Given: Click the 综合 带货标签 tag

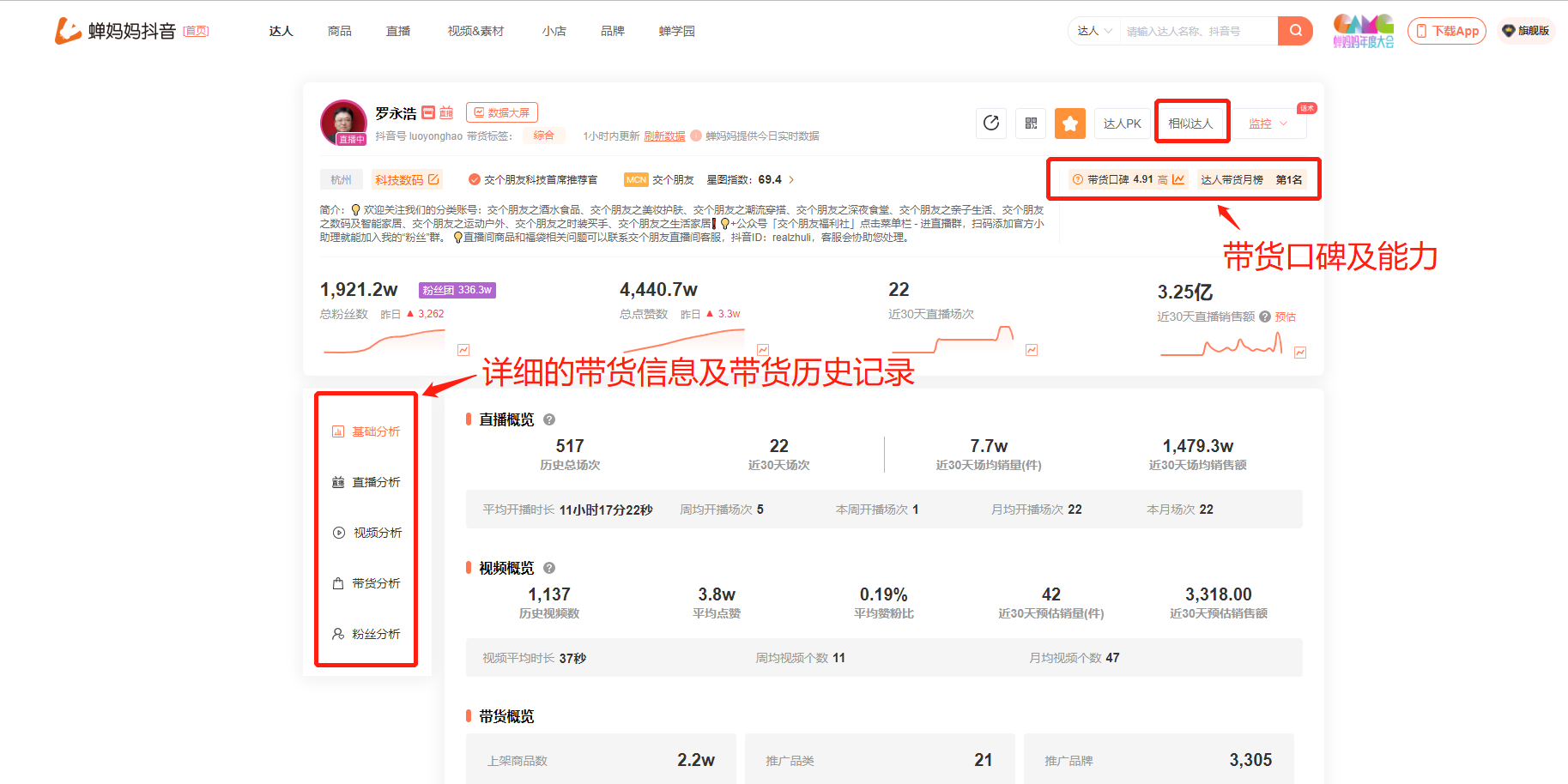Looking at the screenshot, I should [x=543, y=136].
